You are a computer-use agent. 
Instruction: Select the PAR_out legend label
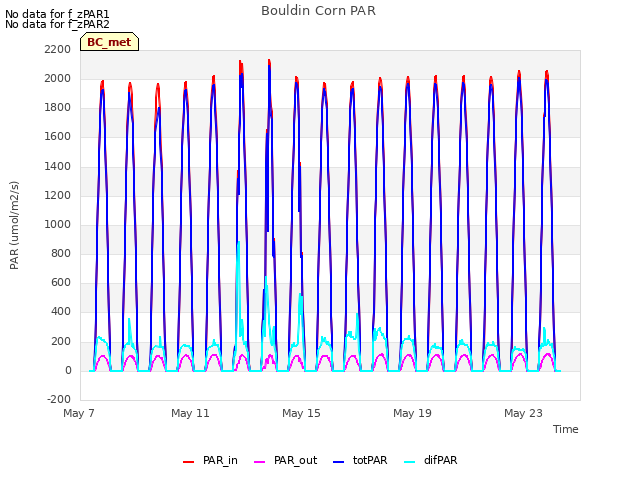click(x=296, y=460)
